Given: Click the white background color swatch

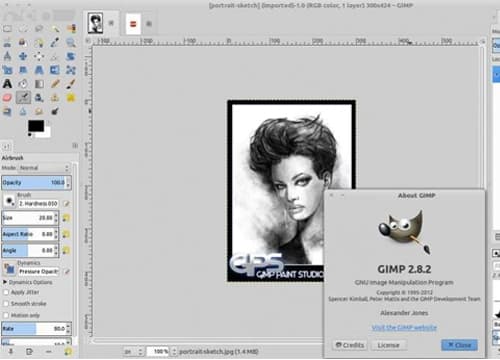Looking at the screenshot, I should 47,133.
